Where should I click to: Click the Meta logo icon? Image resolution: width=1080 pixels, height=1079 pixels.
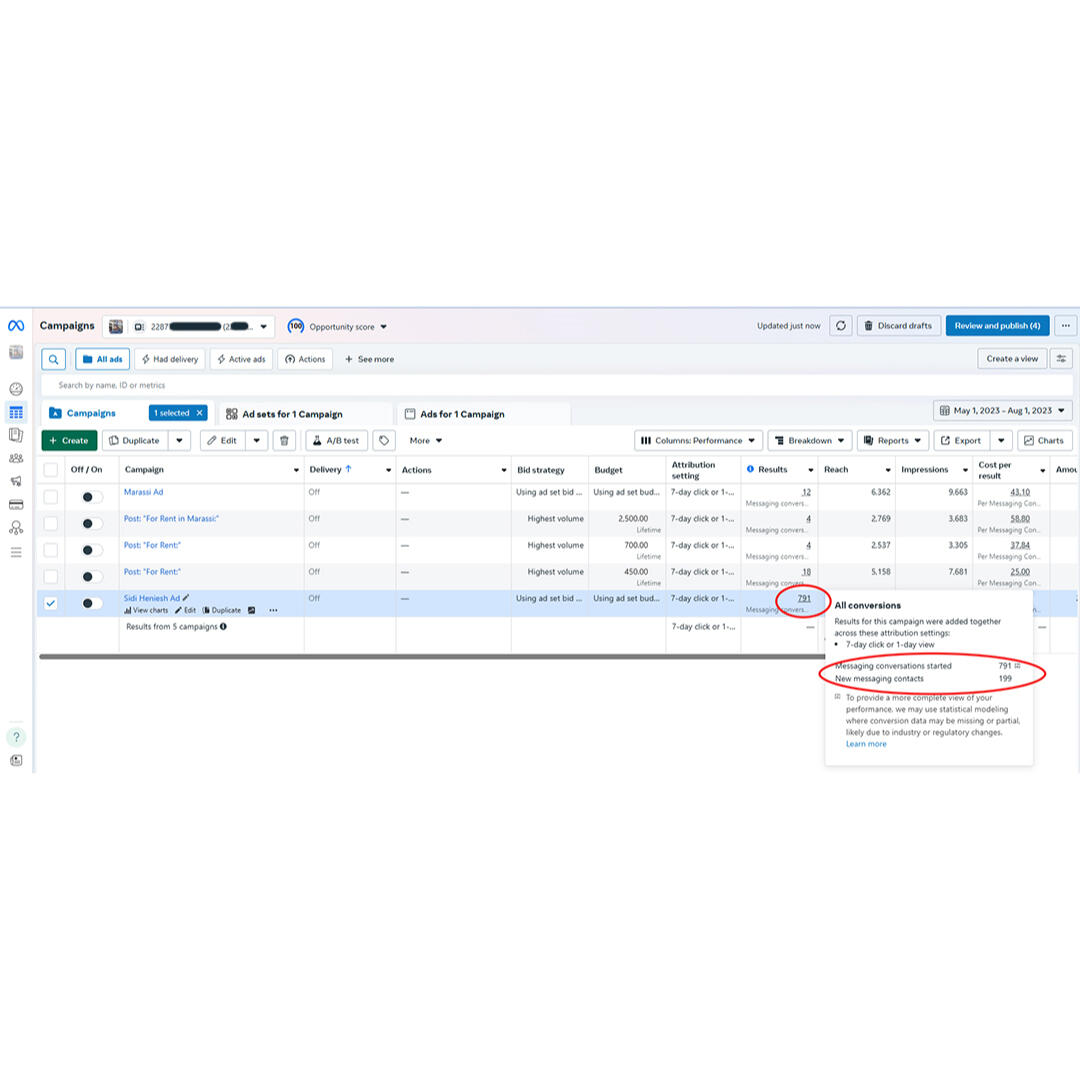point(16,326)
